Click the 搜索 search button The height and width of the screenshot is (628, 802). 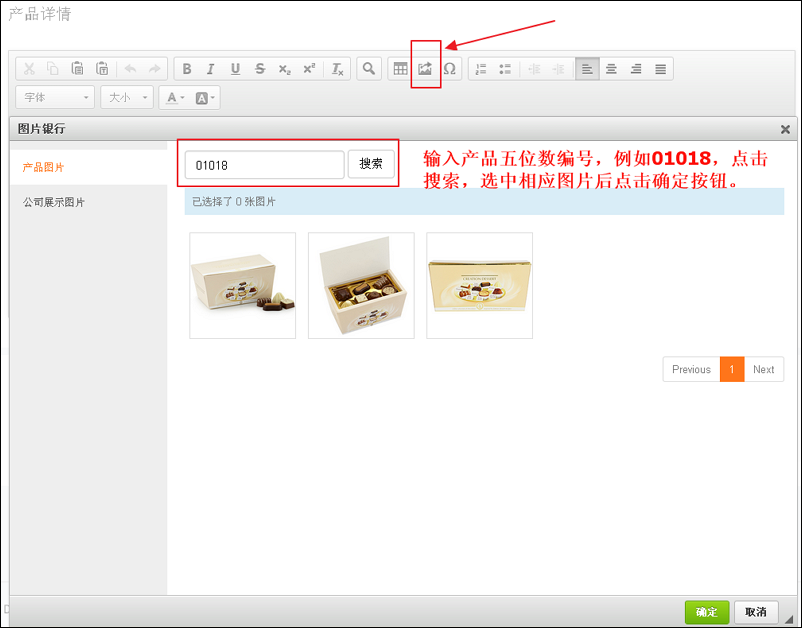tap(371, 164)
